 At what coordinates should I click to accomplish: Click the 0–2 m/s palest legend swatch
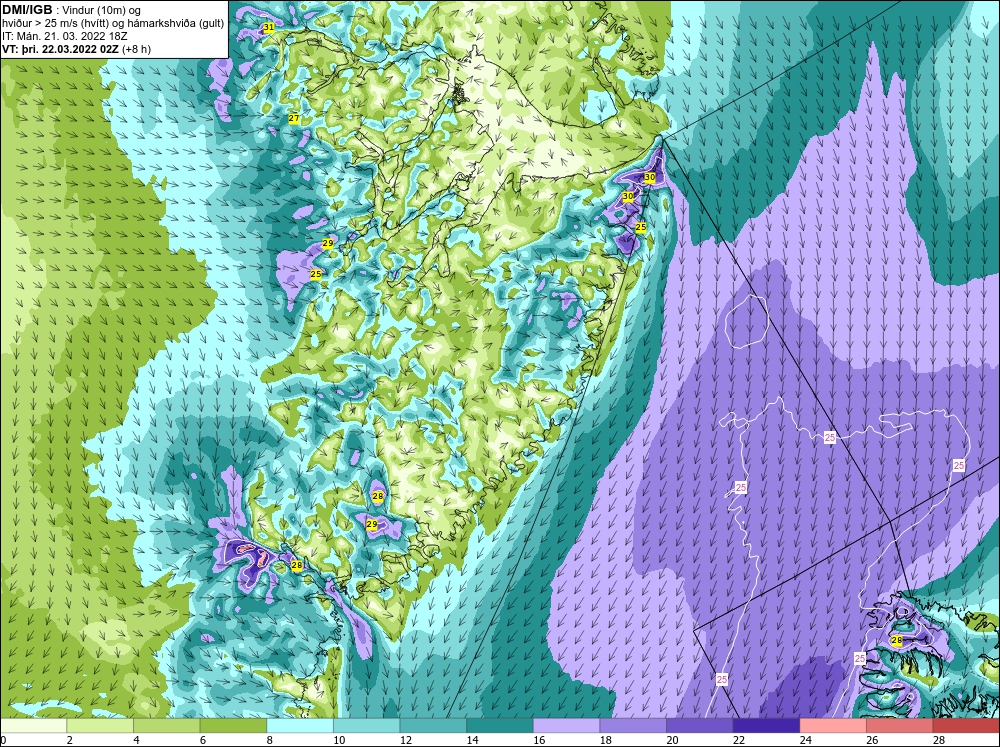(33, 725)
